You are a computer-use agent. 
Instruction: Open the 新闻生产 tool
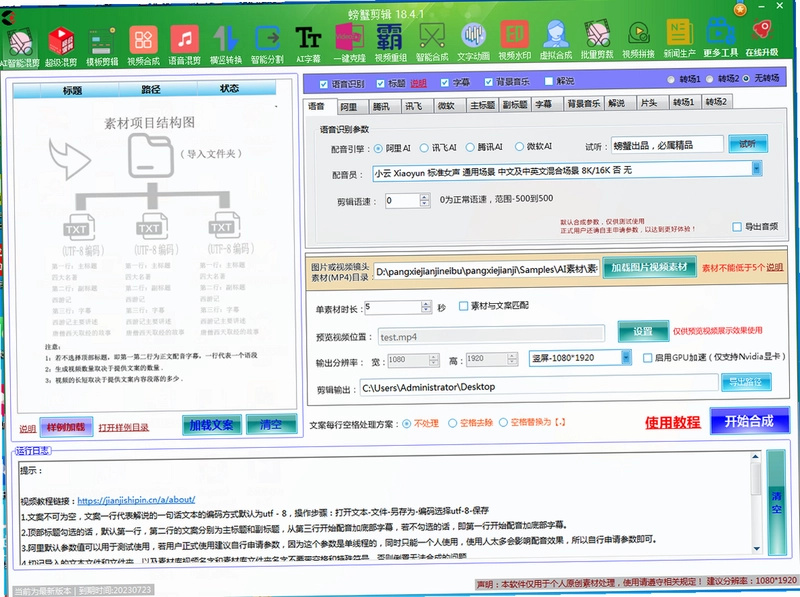(x=679, y=39)
